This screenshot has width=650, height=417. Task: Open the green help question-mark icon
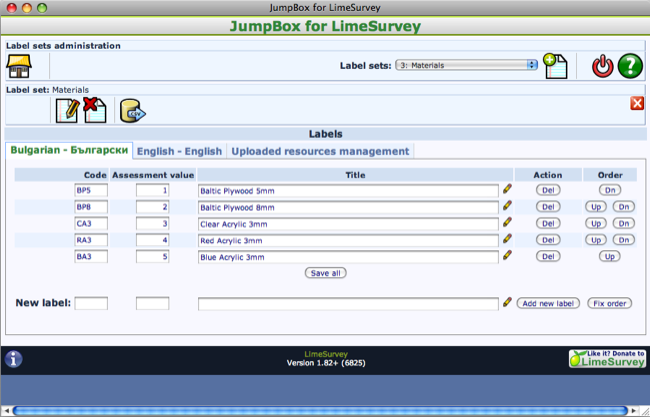click(x=630, y=66)
